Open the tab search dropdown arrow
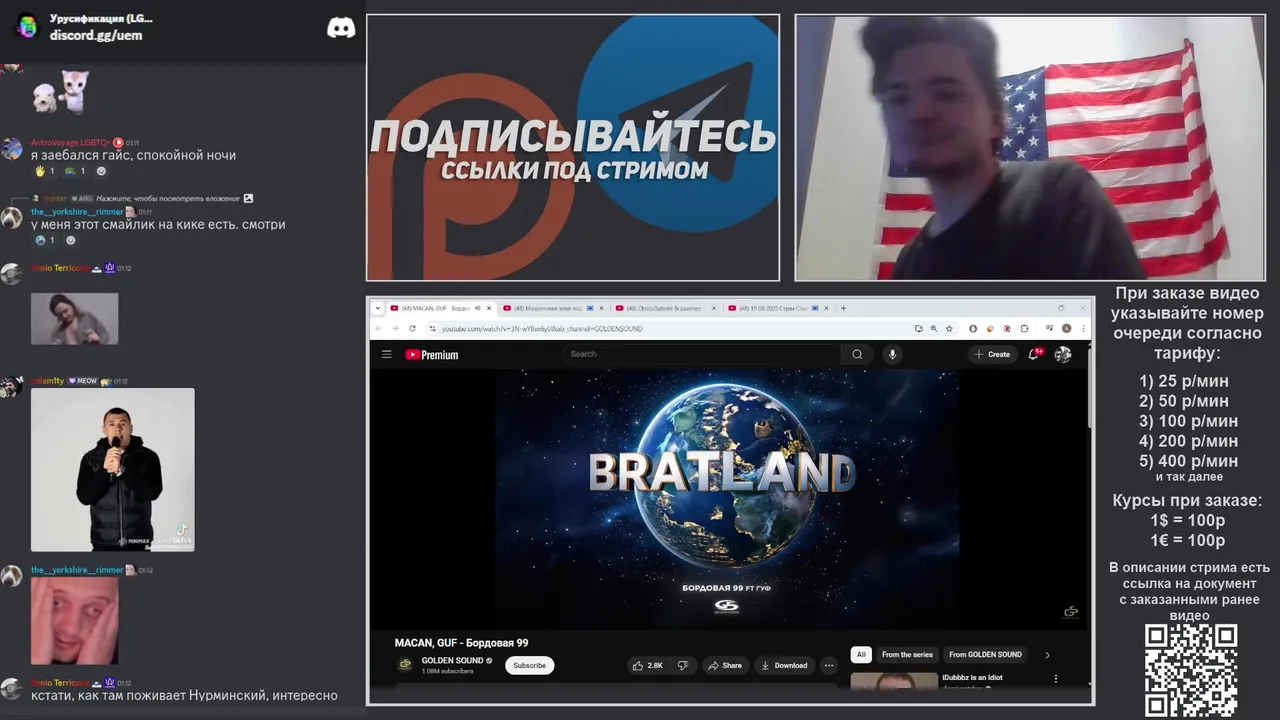This screenshot has width=1280, height=720. 378,308
